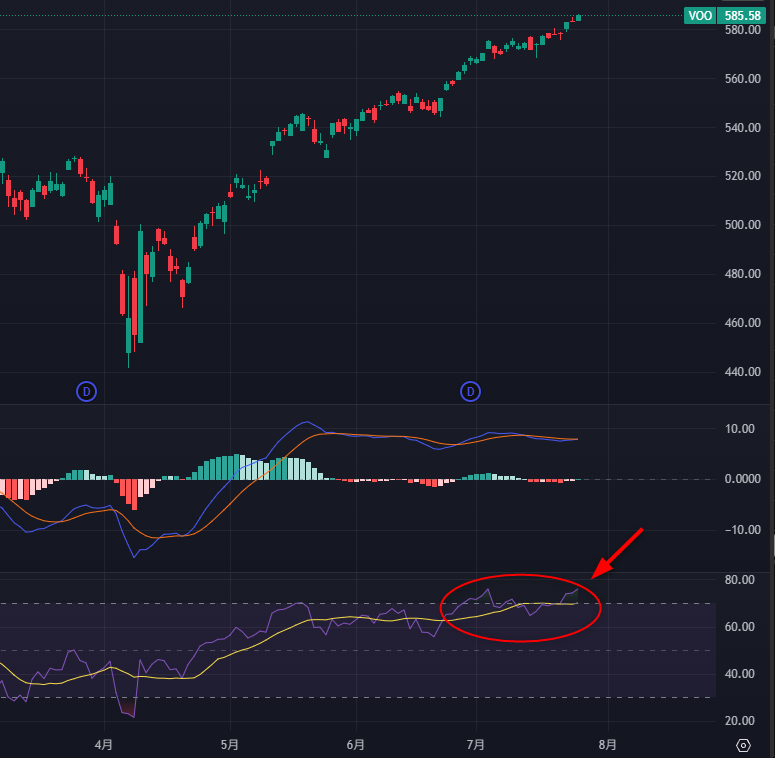Click the 520.00 price axis label

tap(742, 176)
